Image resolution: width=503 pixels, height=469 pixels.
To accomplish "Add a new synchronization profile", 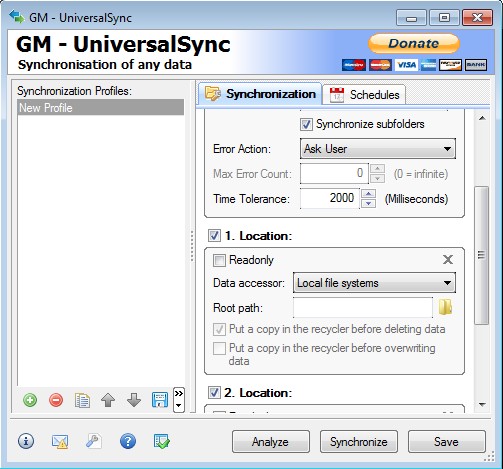I will (x=30, y=400).
